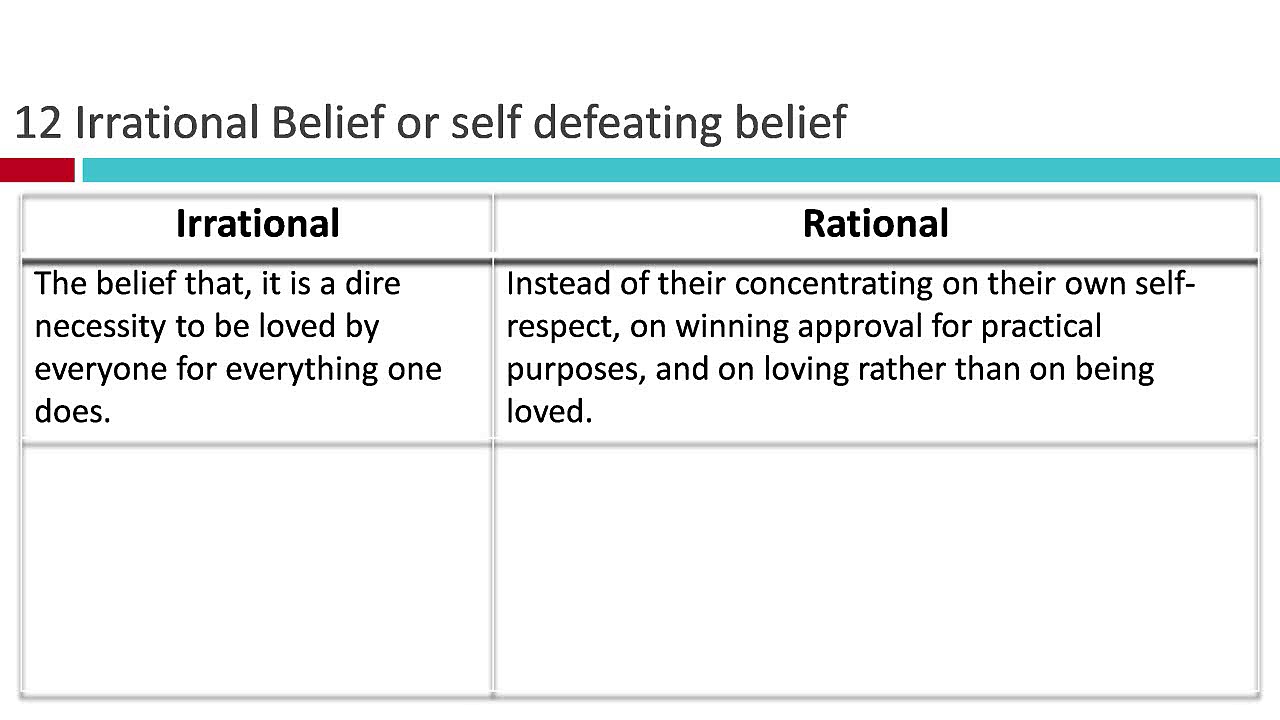The image size is (1280, 720).
Task: Click the red accent block under title
Action: tap(37, 170)
